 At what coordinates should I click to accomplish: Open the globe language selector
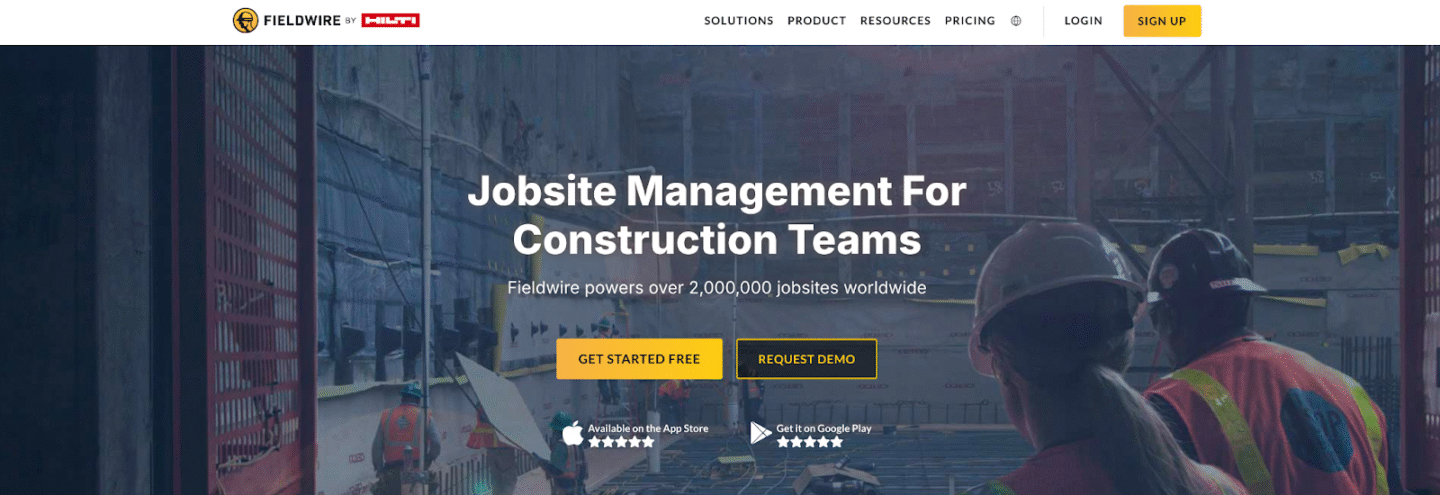click(x=1016, y=21)
